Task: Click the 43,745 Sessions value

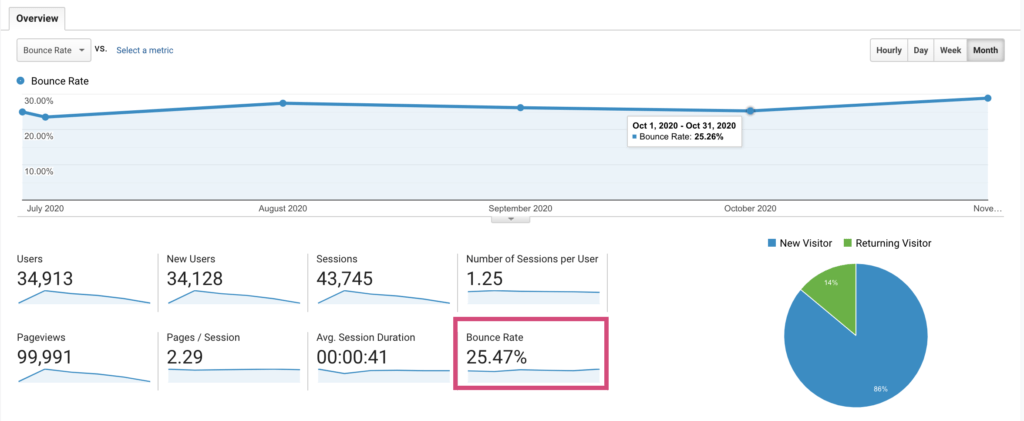Action: click(x=344, y=279)
